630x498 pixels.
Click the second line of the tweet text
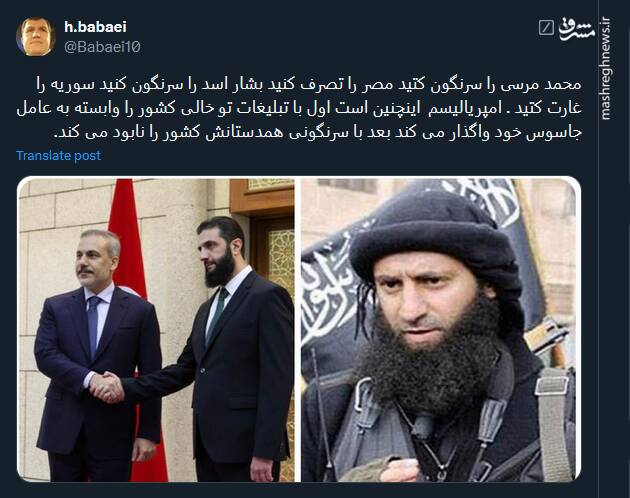pos(299,109)
